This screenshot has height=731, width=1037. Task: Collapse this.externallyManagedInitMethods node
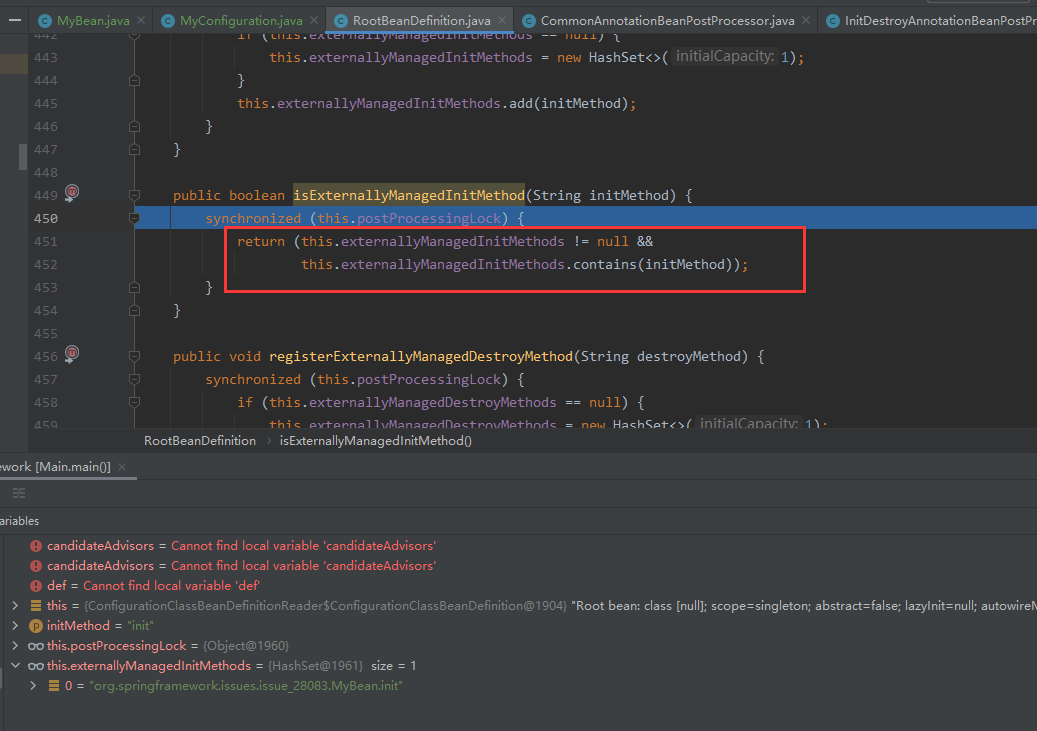click(15, 666)
